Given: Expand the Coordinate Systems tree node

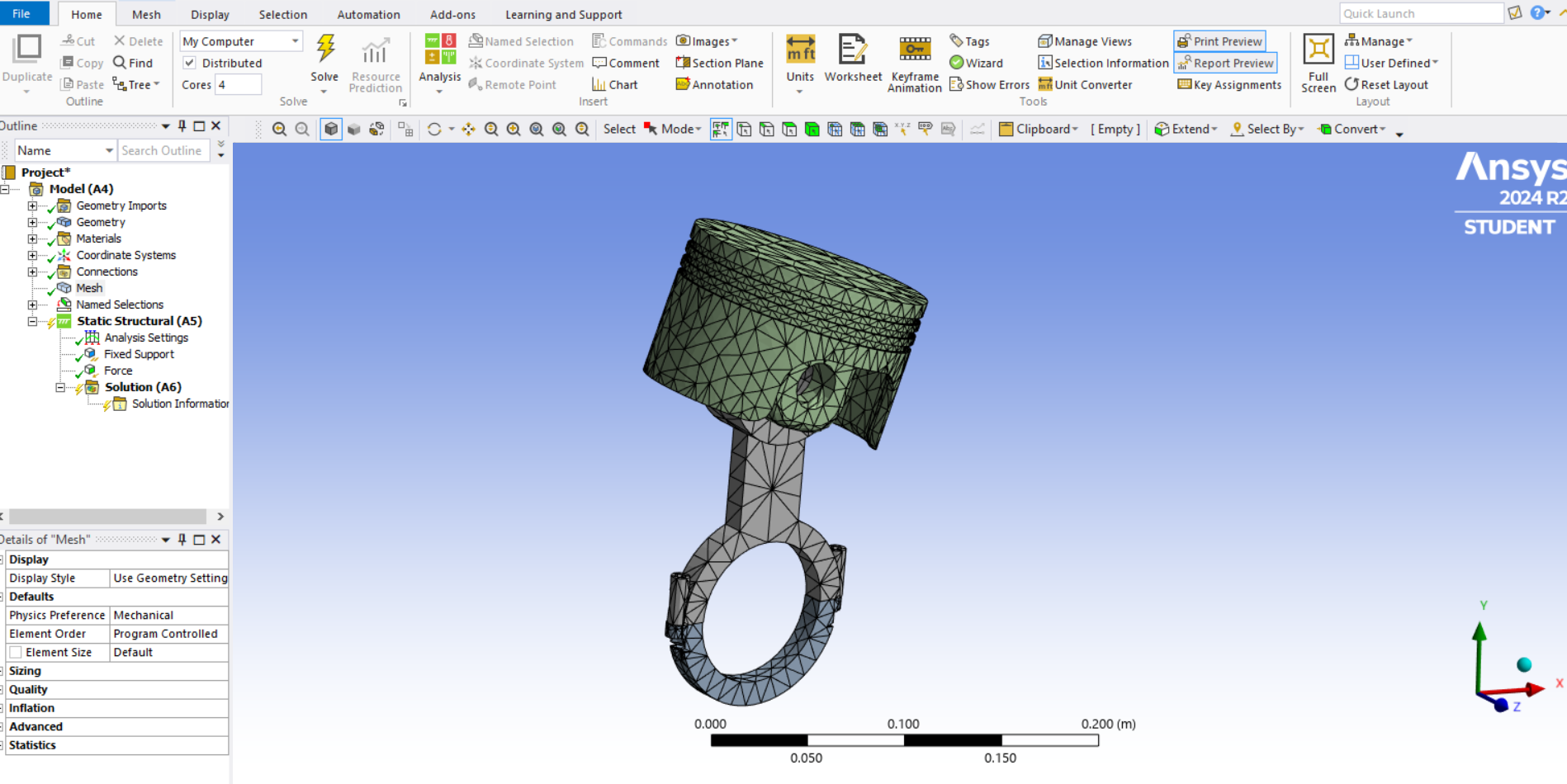Looking at the screenshot, I should (x=32, y=256).
